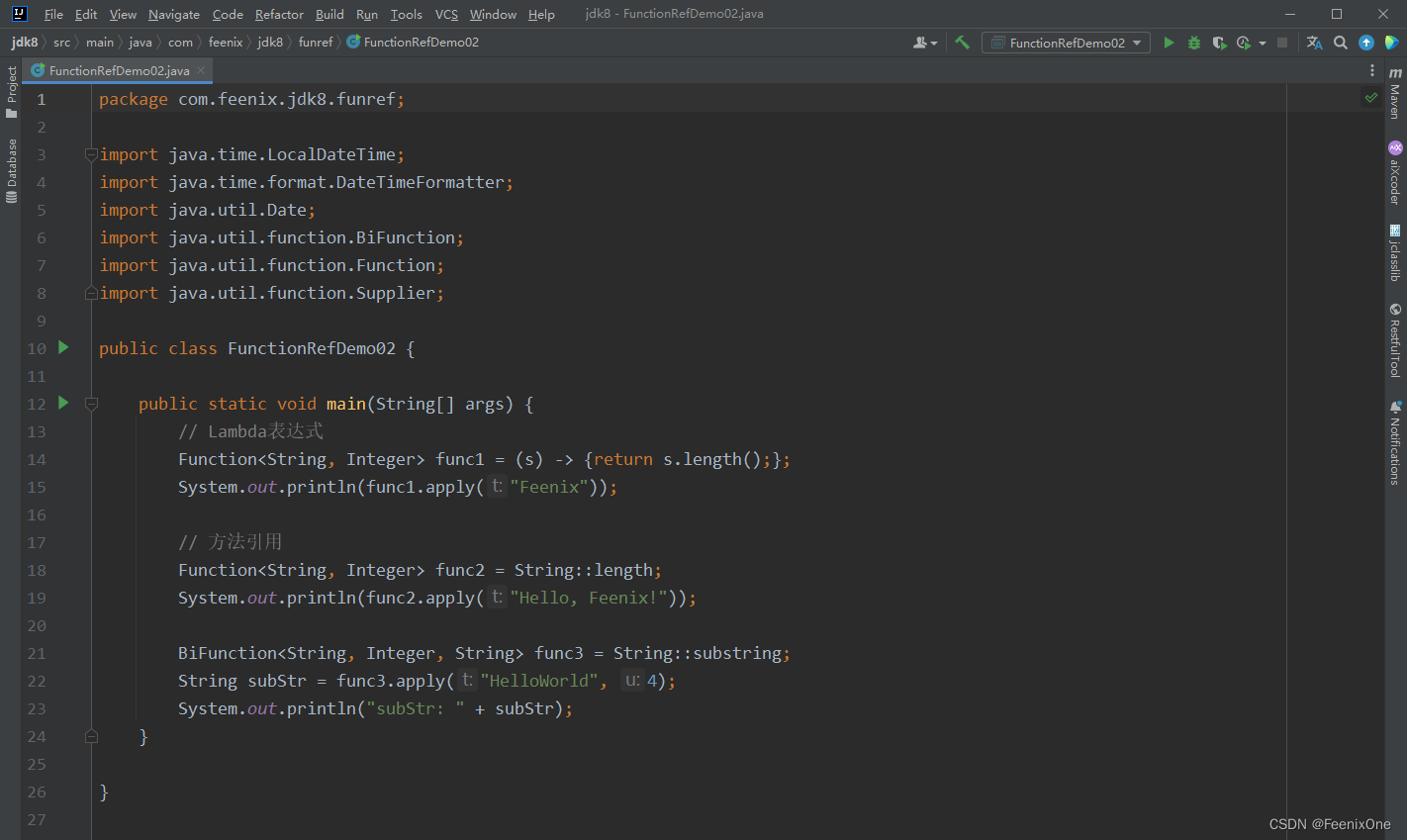Click the colorful plugin icon at toolbar end
Screen dimensions: 1407x840
tap(1391, 43)
